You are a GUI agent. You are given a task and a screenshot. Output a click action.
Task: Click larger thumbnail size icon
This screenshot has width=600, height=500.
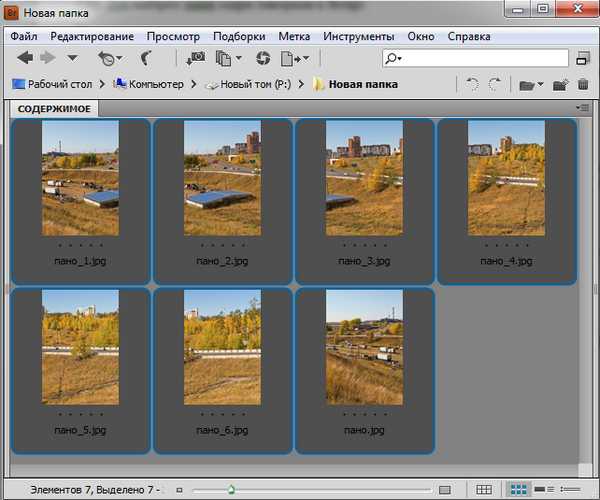pos(444,490)
